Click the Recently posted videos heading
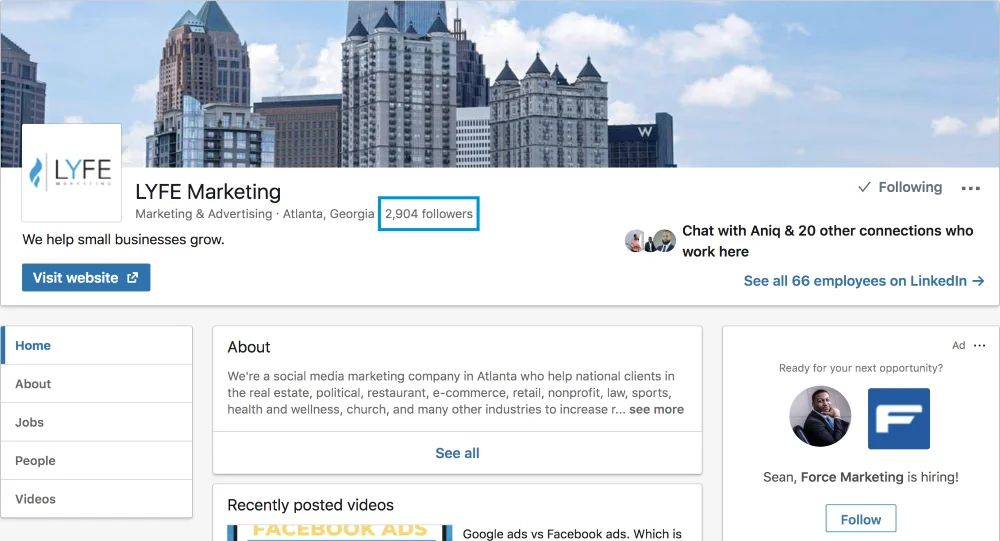 [x=311, y=505]
